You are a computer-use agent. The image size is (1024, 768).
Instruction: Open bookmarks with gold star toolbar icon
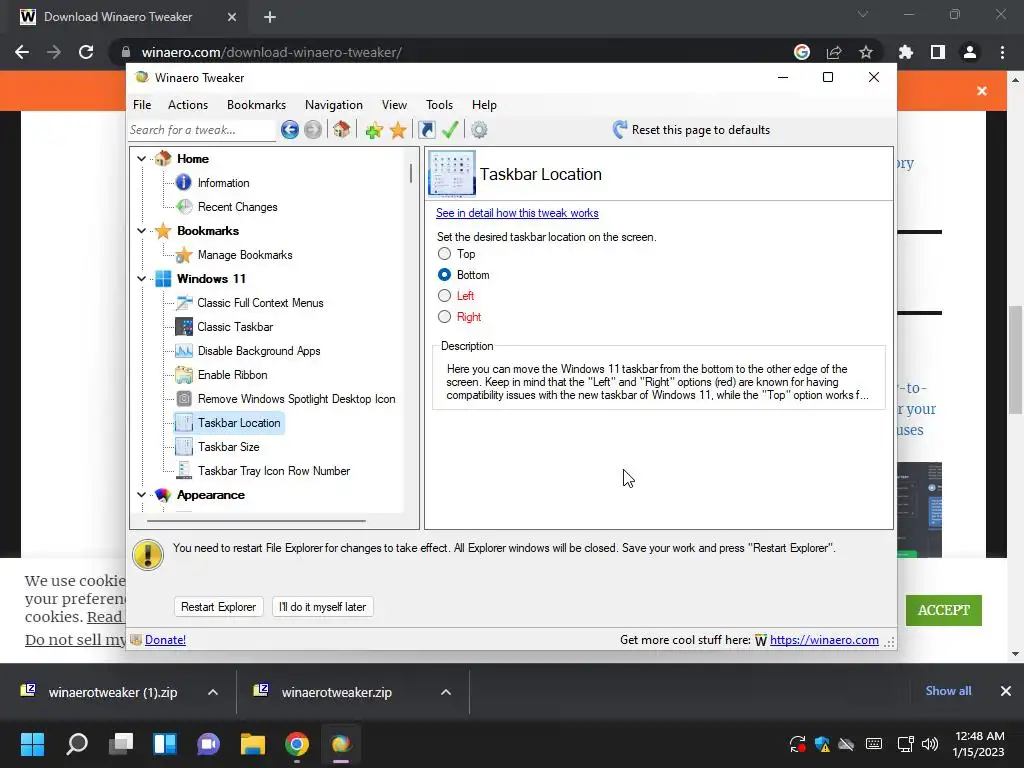click(x=398, y=130)
